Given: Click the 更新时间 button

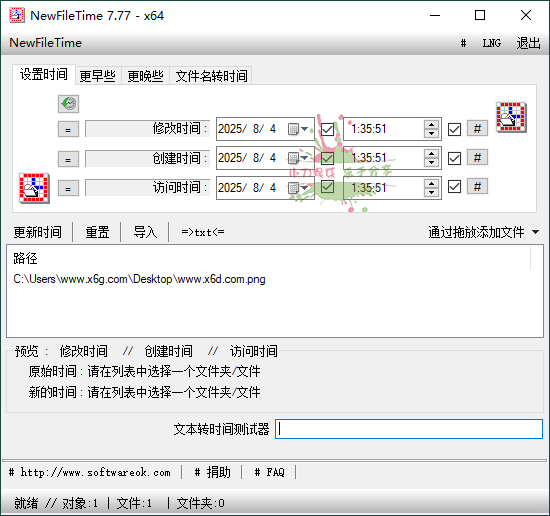Looking at the screenshot, I should pyautogui.click(x=38, y=232).
